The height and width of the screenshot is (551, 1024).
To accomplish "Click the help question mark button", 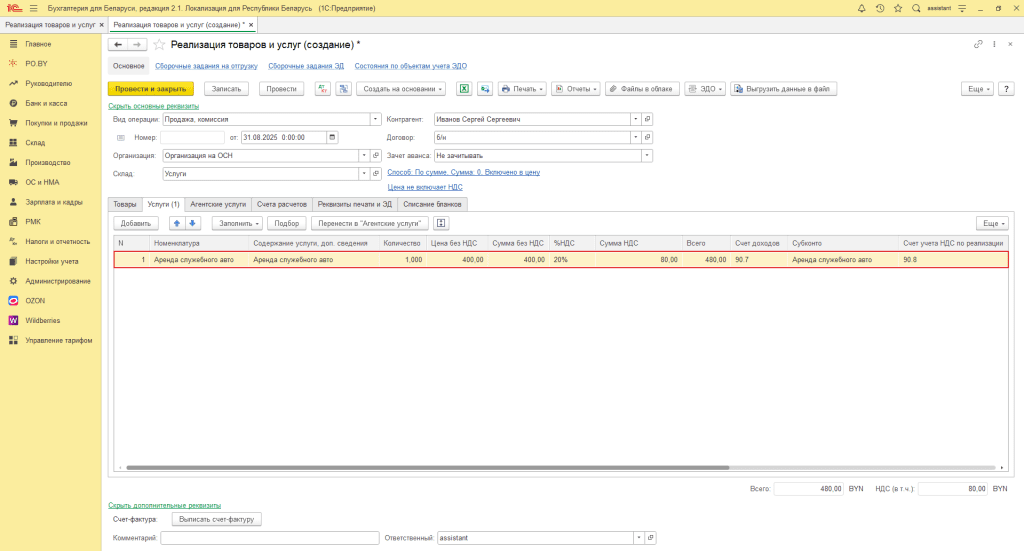I will [x=1006, y=89].
